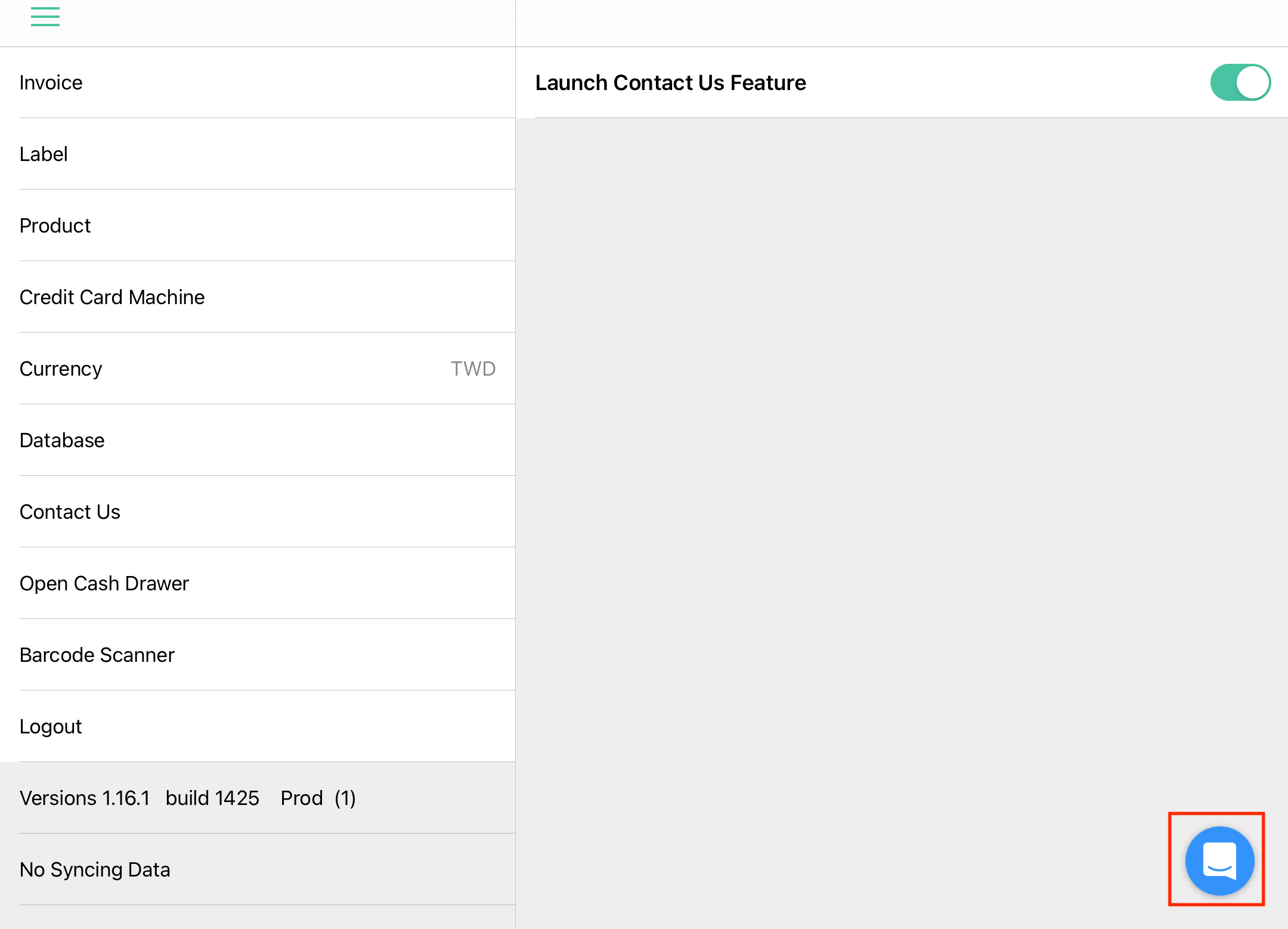
Task: Tap the blue chat support bubble
Action: coord(1219,860)
